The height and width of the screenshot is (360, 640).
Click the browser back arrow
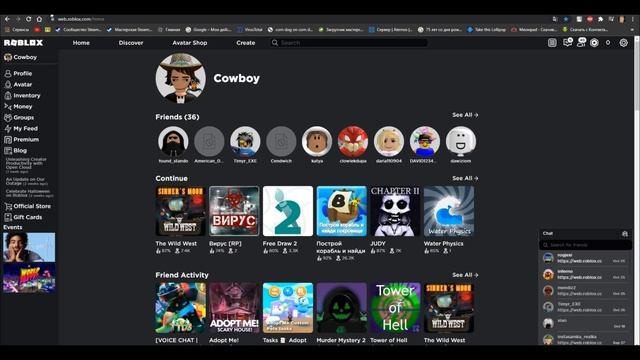7,19
